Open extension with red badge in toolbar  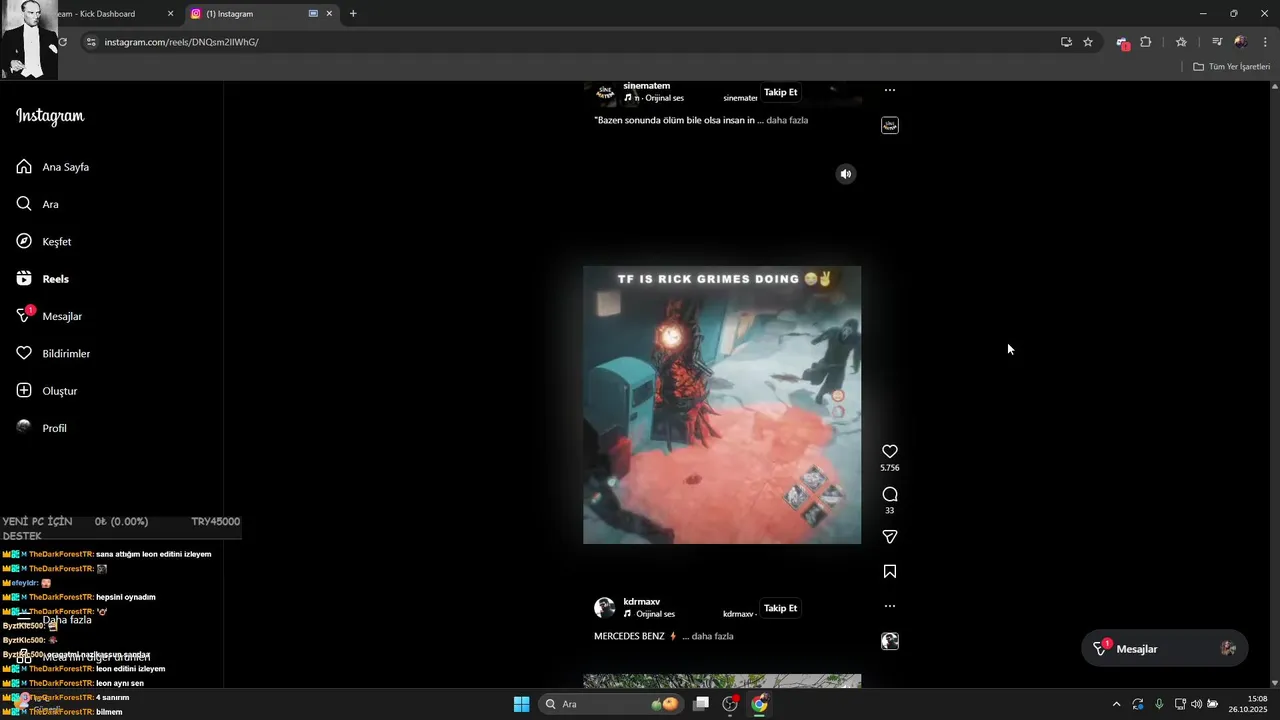tap(1123, 43)
